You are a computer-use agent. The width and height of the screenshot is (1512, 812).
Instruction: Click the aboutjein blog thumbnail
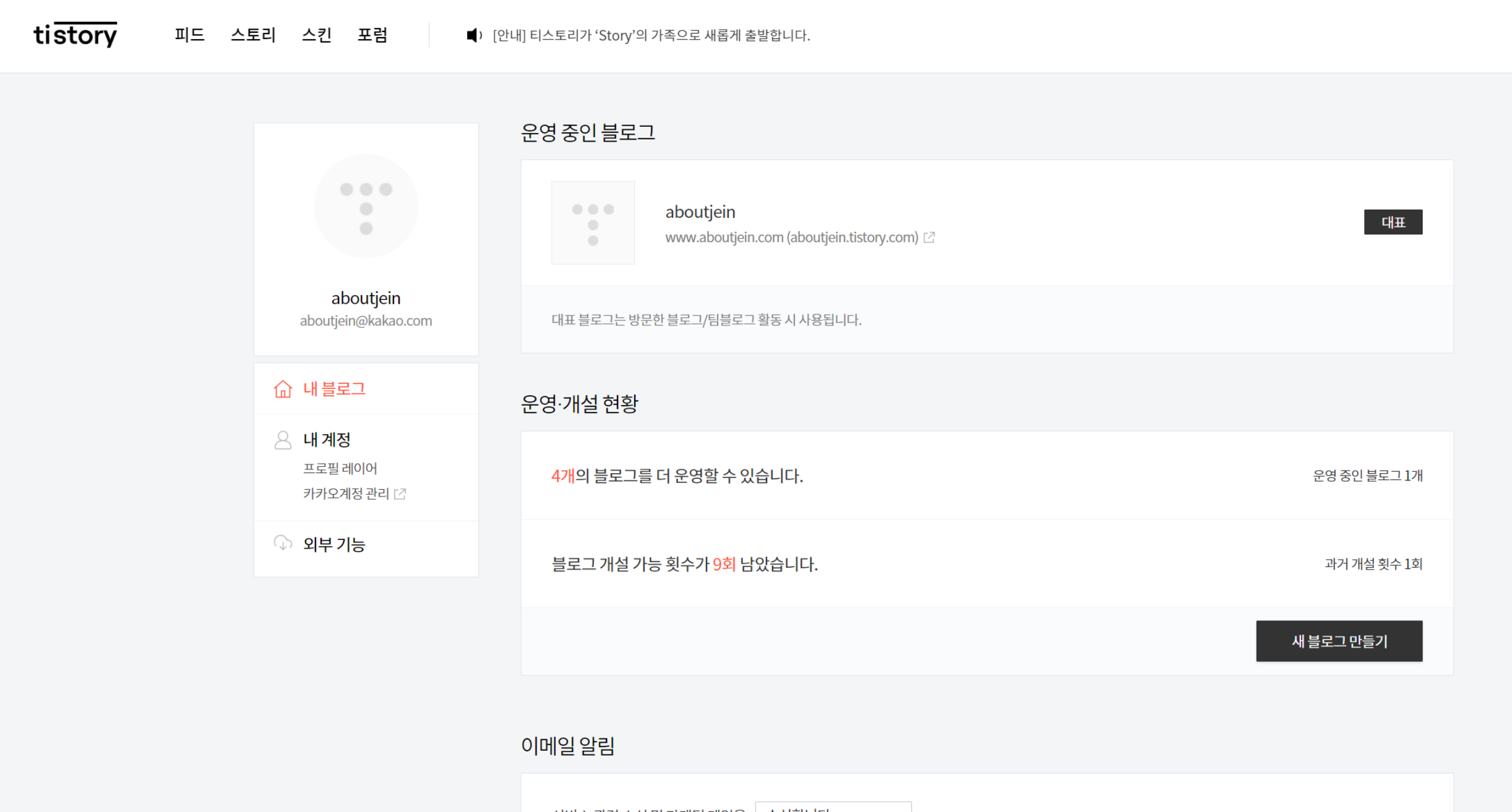[x=593, y=223]
